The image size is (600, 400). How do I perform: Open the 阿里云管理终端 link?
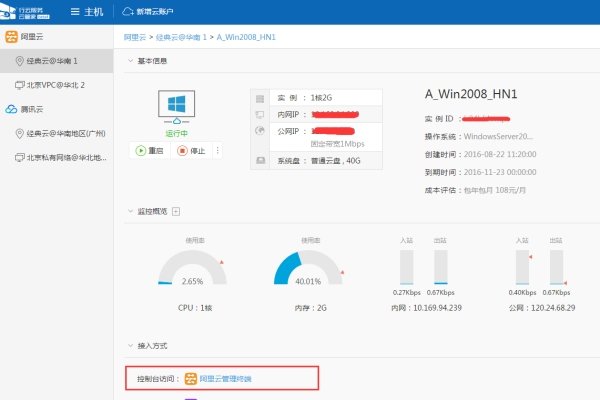[x=225, y=379]
